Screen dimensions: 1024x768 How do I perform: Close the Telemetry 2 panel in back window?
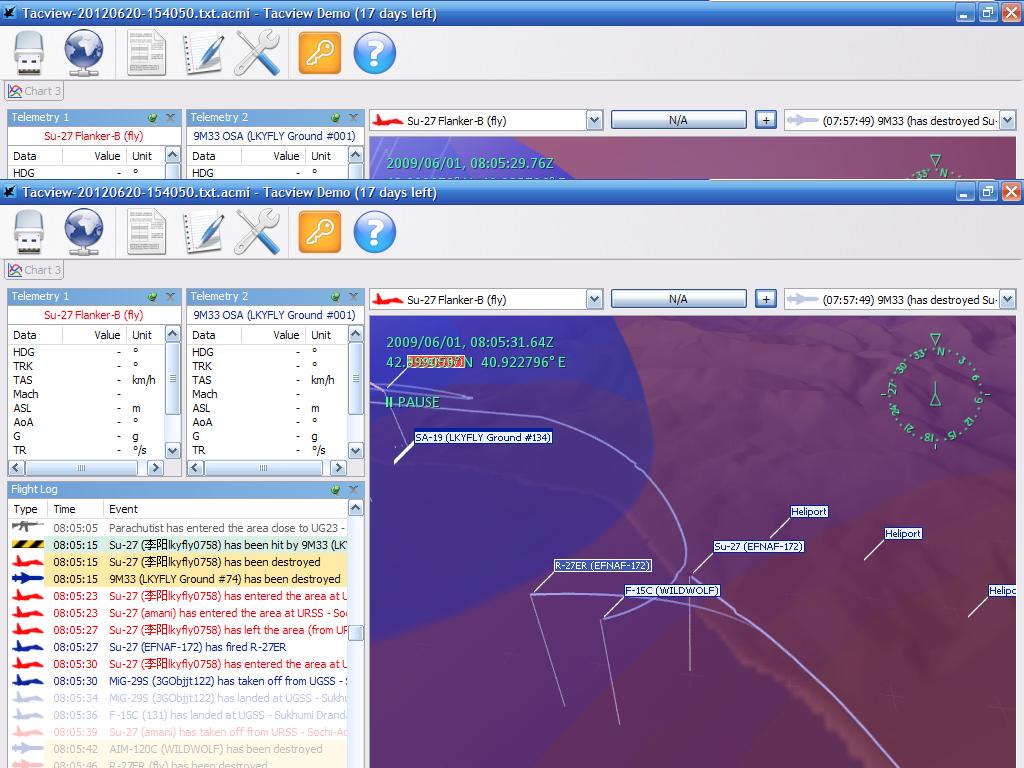coord(353,118)
